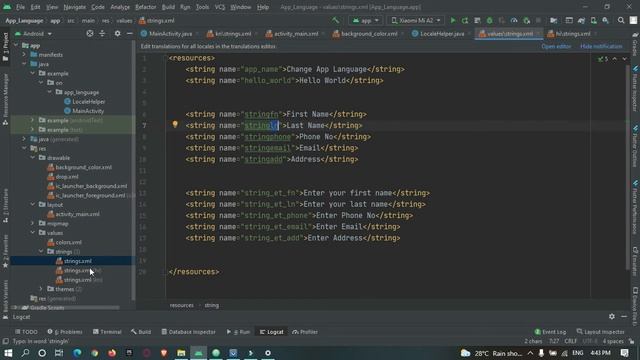Image resolution: width=640 pixels, height=360 pixels.
Task: Click the Hide notification link
Action: [x=601, y=47]
